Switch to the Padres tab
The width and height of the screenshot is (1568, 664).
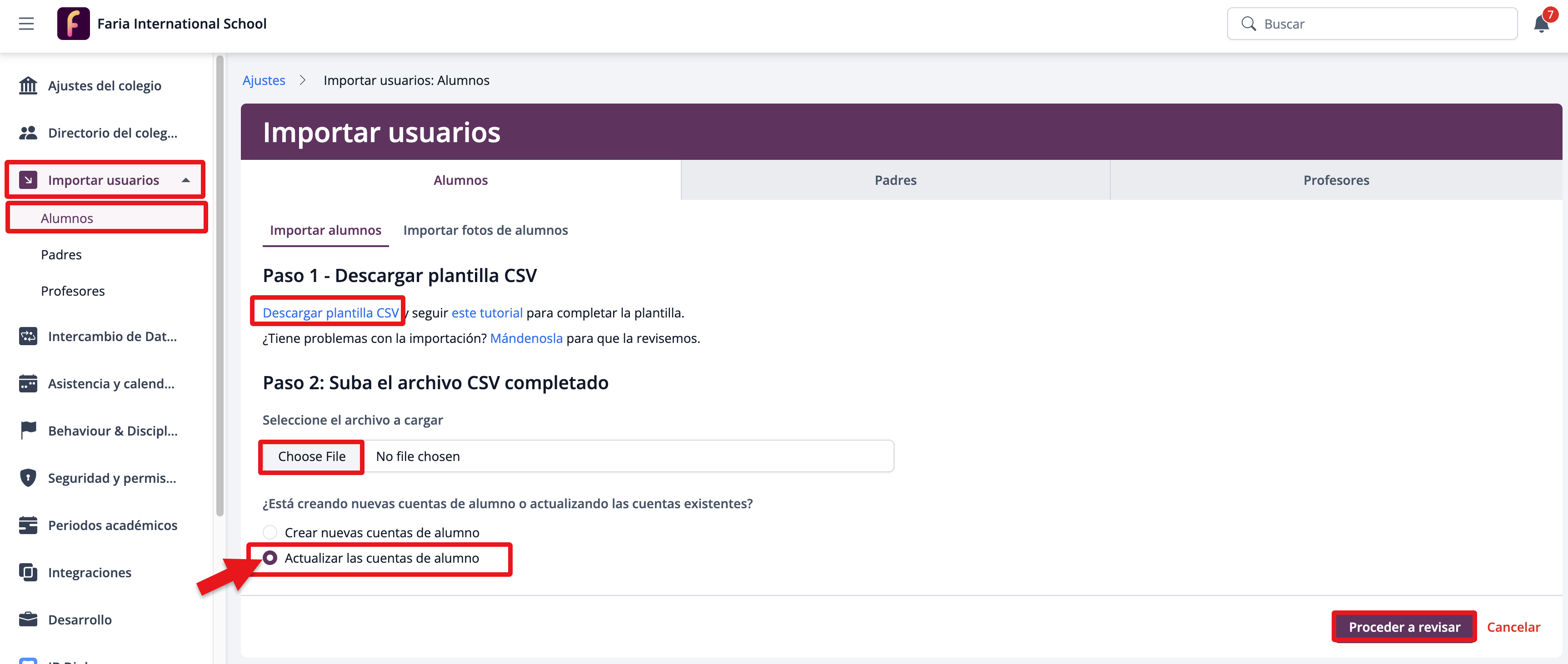click(895, 180)
